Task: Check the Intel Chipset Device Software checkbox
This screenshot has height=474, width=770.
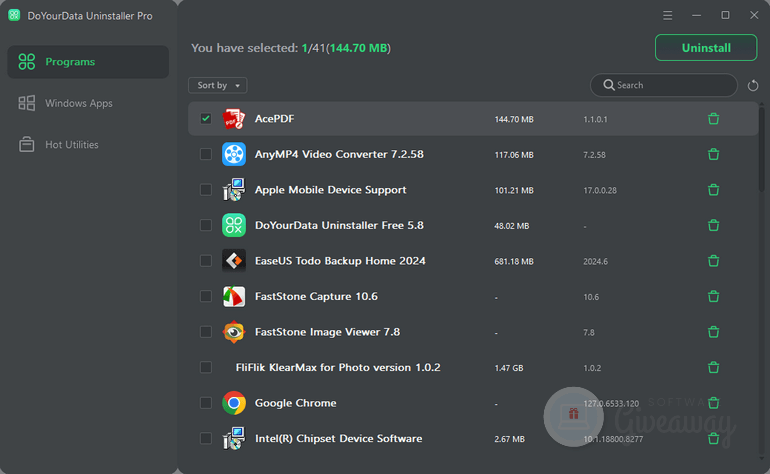Action: pyautogui.click(x=206, y=438)
